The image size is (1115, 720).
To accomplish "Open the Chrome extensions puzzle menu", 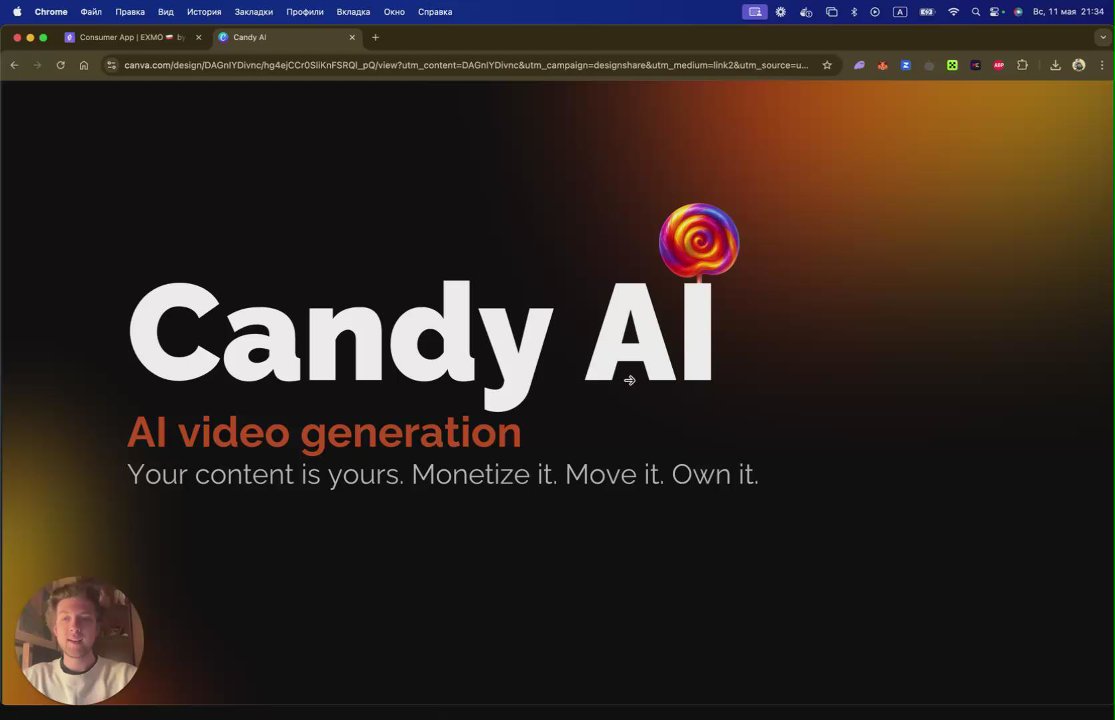I will pos(1023,65).
